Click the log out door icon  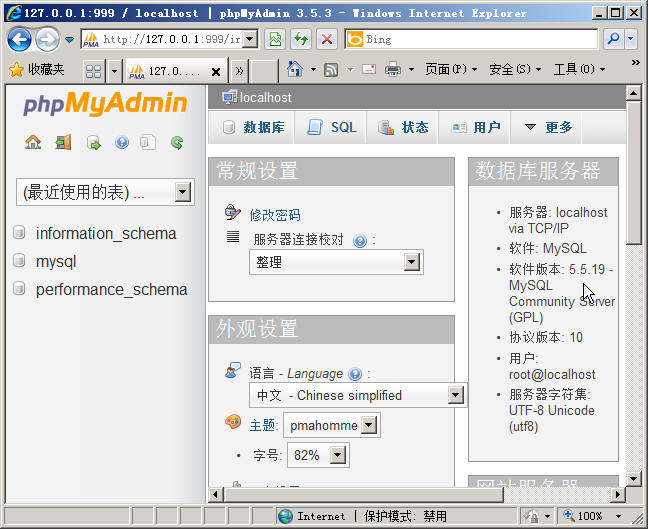coord(63,143)
